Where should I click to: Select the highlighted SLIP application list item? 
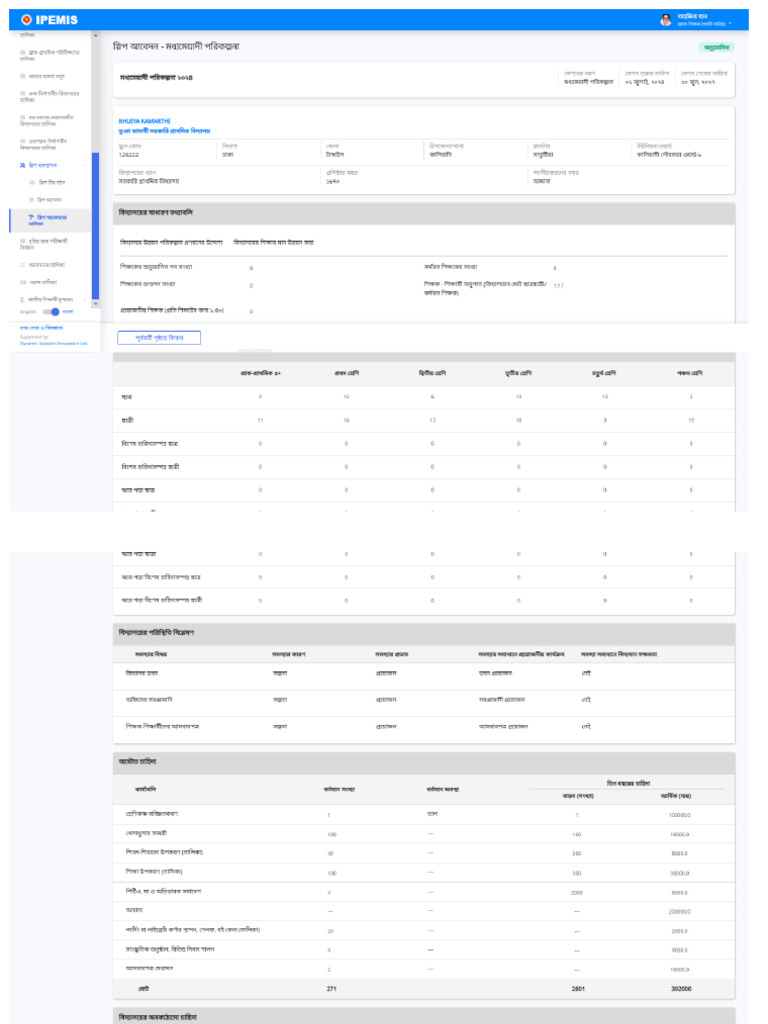(51, 220)
